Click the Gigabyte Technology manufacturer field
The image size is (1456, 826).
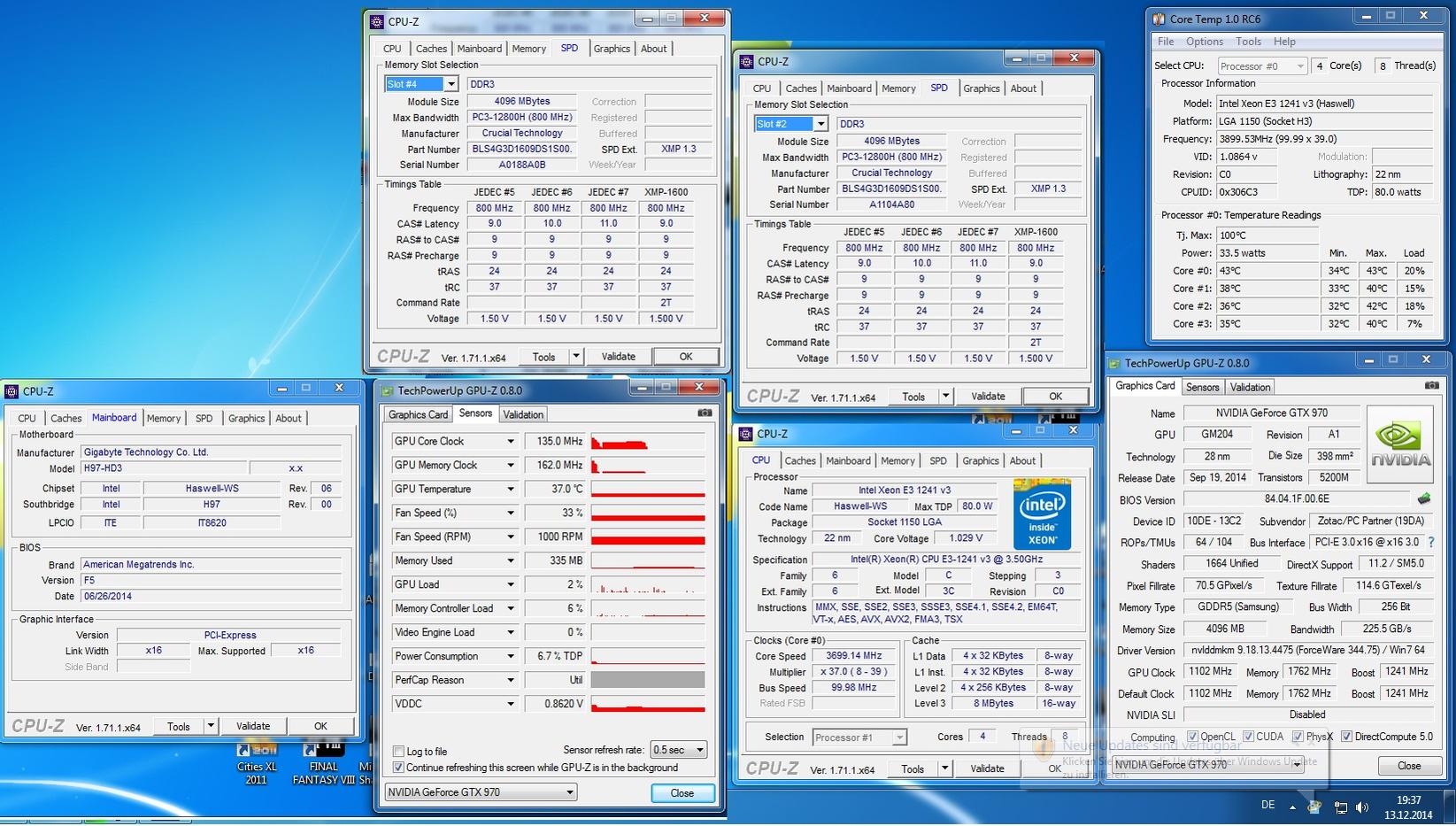coord(211,452)
